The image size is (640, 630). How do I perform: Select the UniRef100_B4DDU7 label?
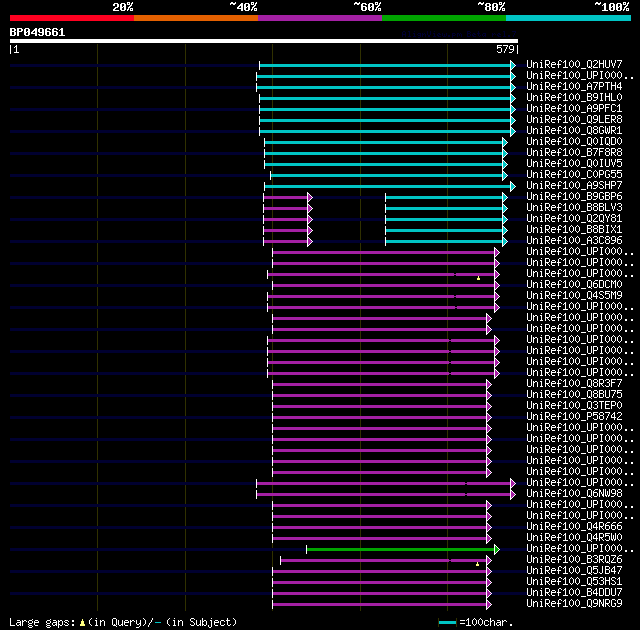(x=574, y=593)
